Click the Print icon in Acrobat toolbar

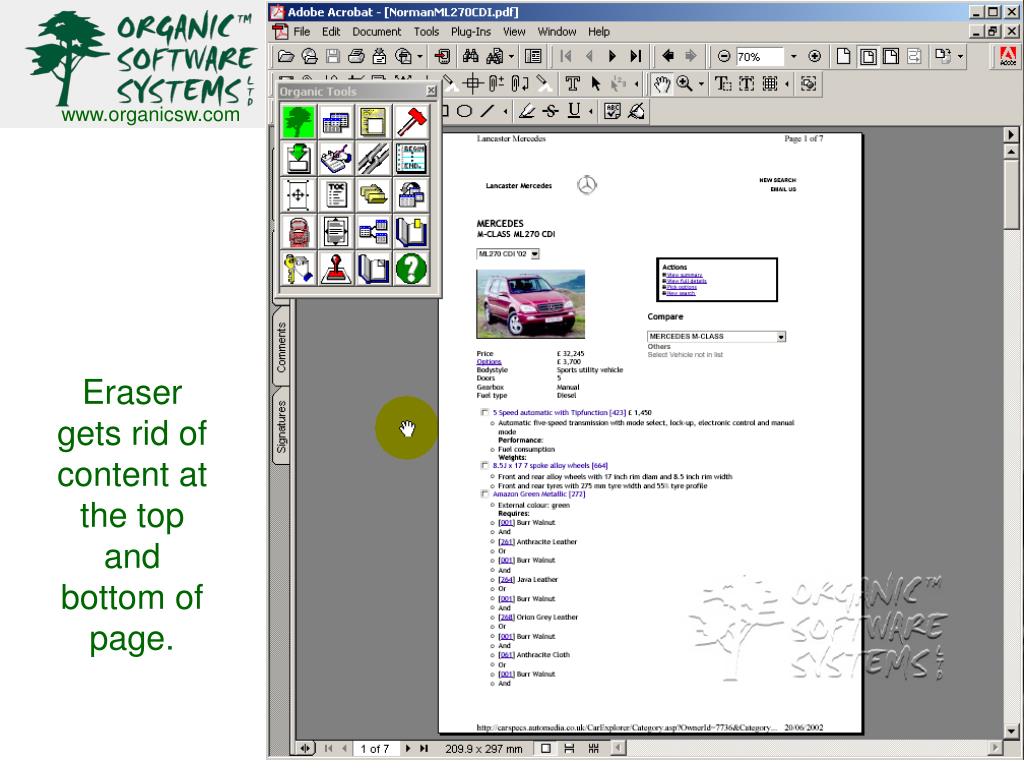coord(356,57)
